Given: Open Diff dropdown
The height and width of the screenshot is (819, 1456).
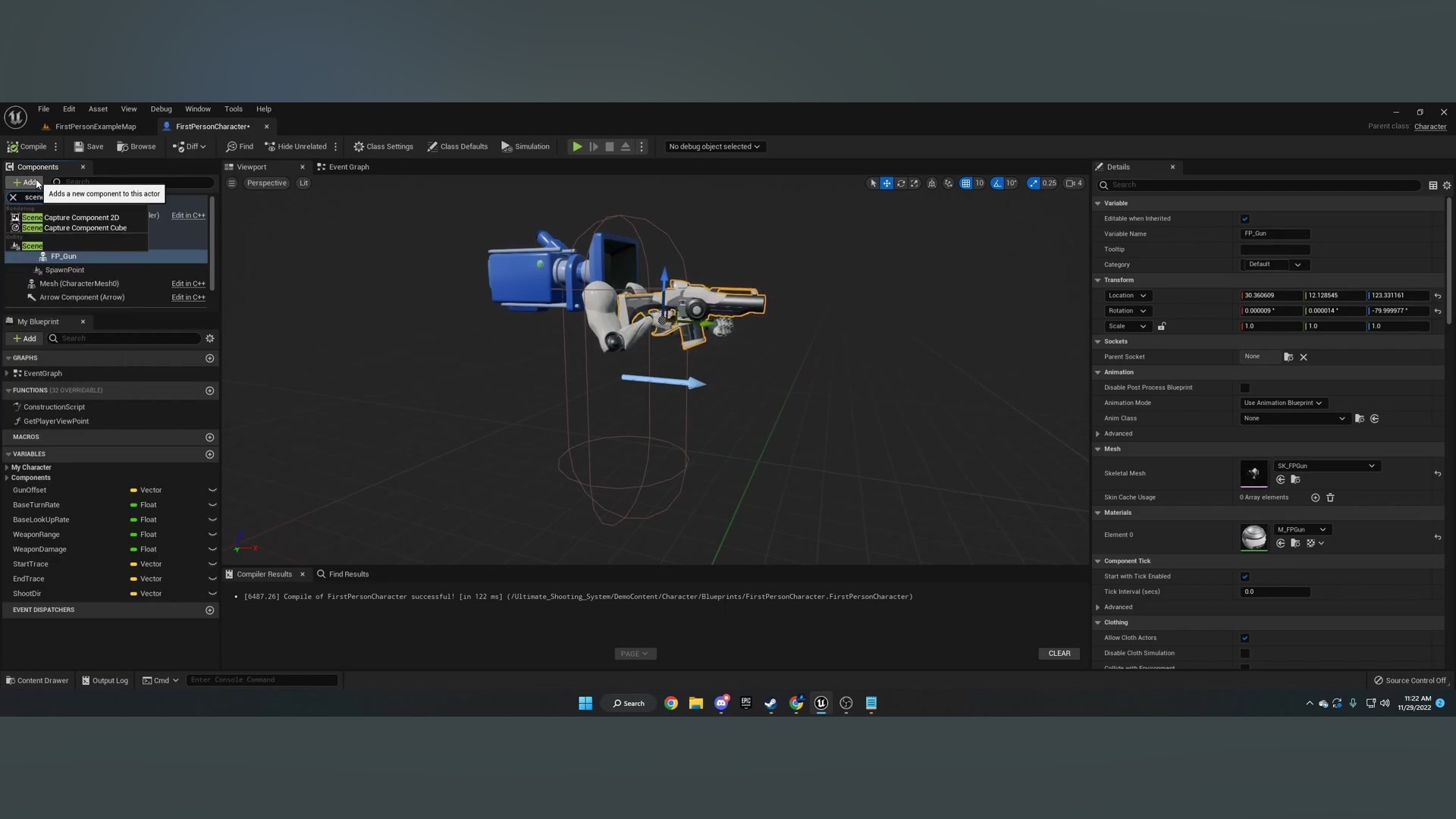Looking at the screenshot, I should coord(189,146).
